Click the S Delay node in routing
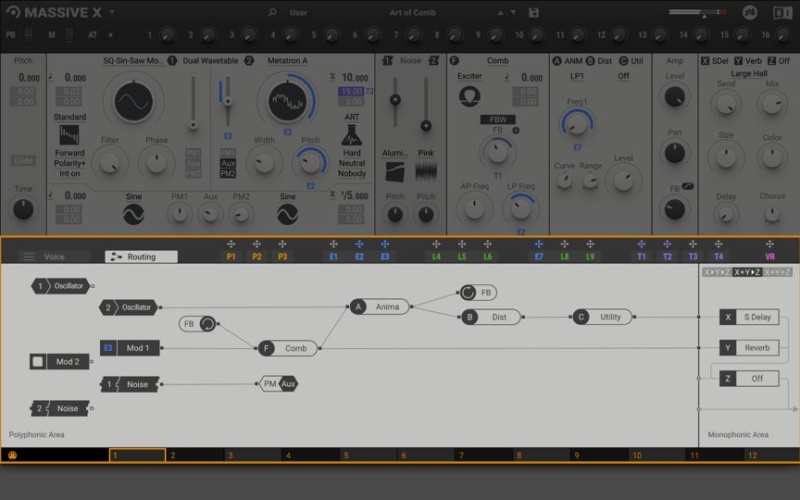This screenshot has height=500, width=800. click(x=749, y=317)
